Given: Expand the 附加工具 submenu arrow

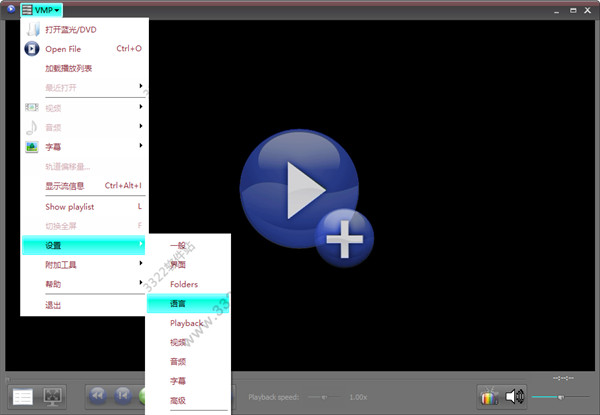Looking at the screenshot, I should tap(141, 263).
